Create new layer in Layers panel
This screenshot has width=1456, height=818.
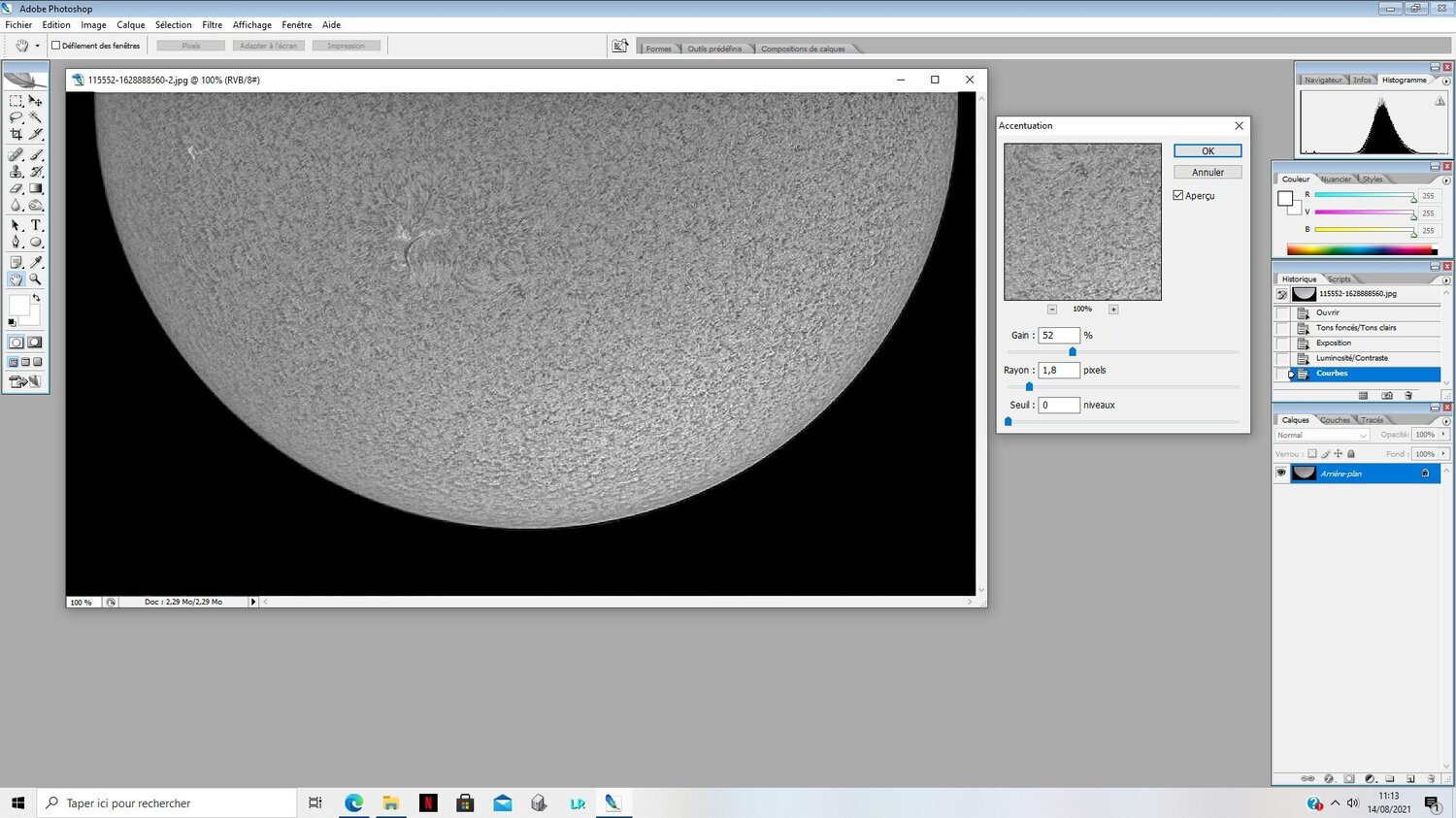coord(1410,778)
